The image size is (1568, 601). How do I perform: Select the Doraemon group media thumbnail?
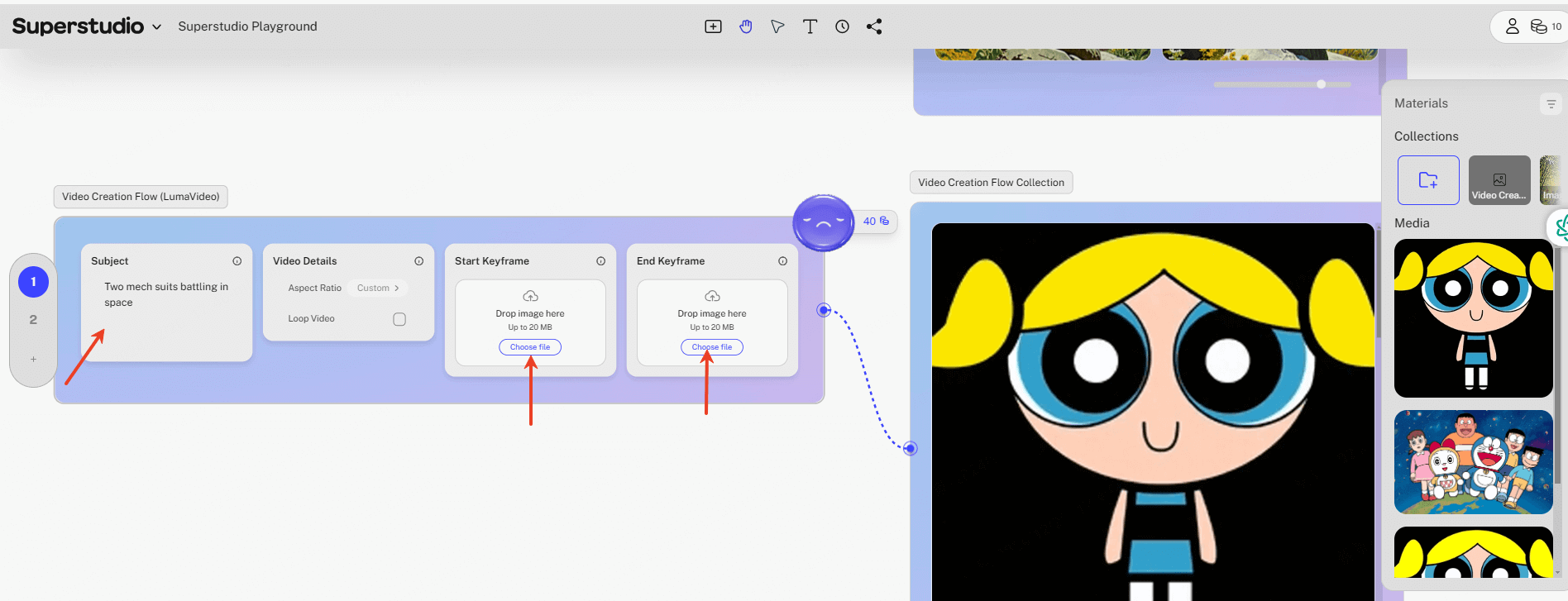tap(1473, 462)
